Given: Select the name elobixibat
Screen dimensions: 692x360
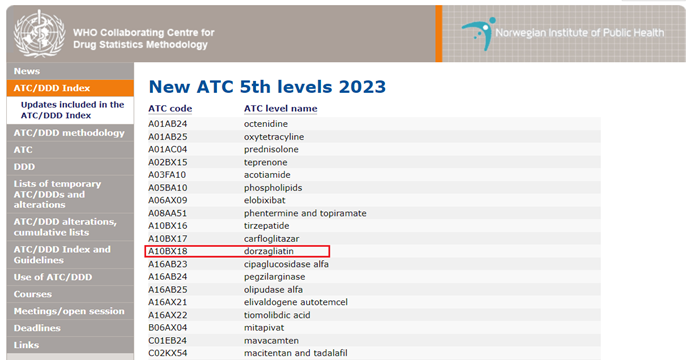Looking at the screenshot, I should (x=264, y=200).
